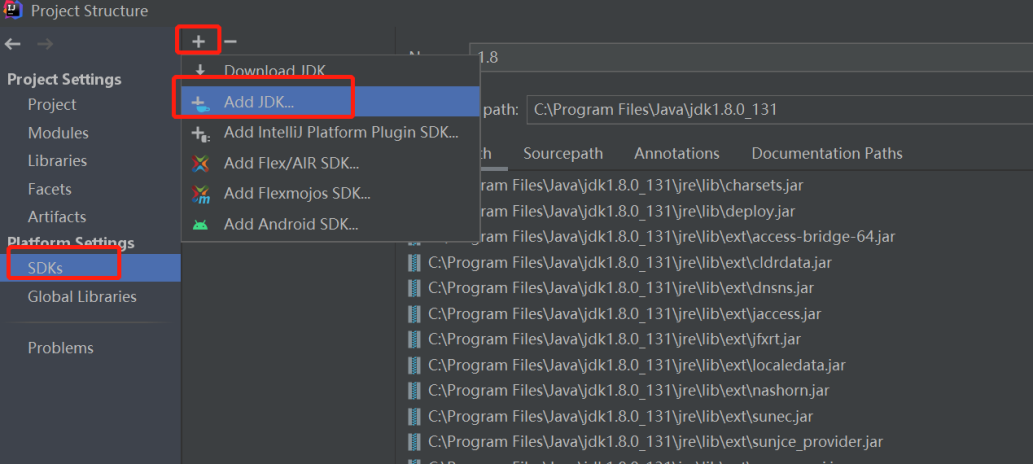Open the Project settings page

point(52,105)
